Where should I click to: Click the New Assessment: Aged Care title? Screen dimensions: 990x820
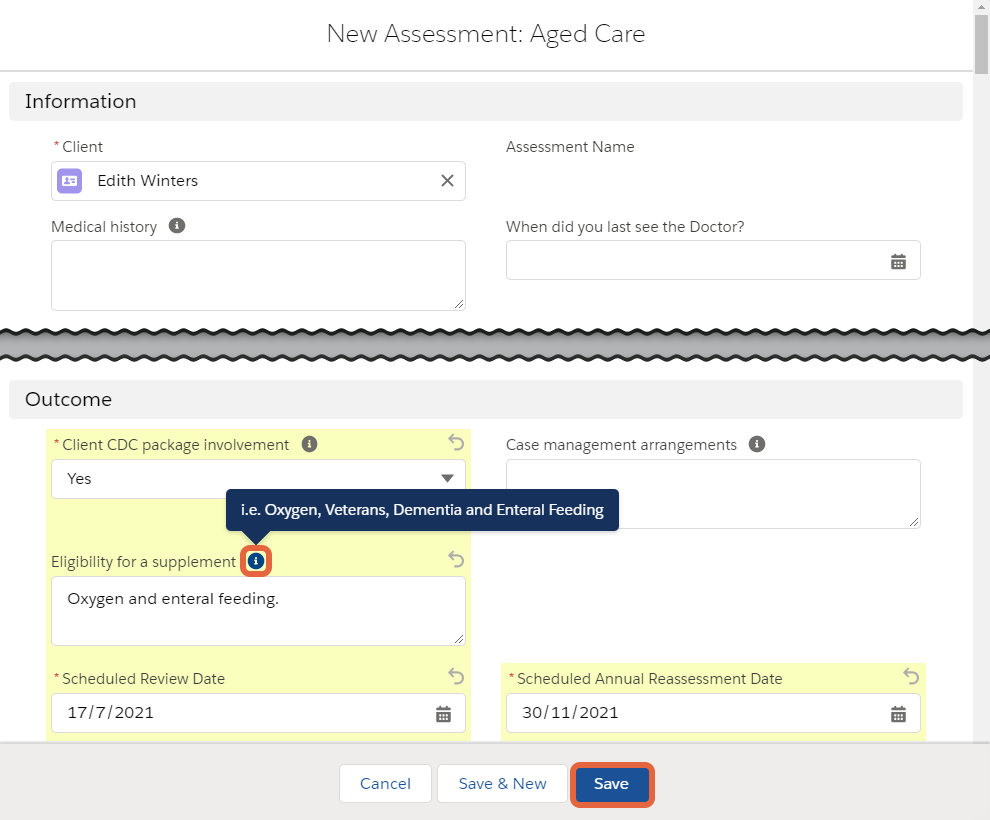tap(486, 34)
